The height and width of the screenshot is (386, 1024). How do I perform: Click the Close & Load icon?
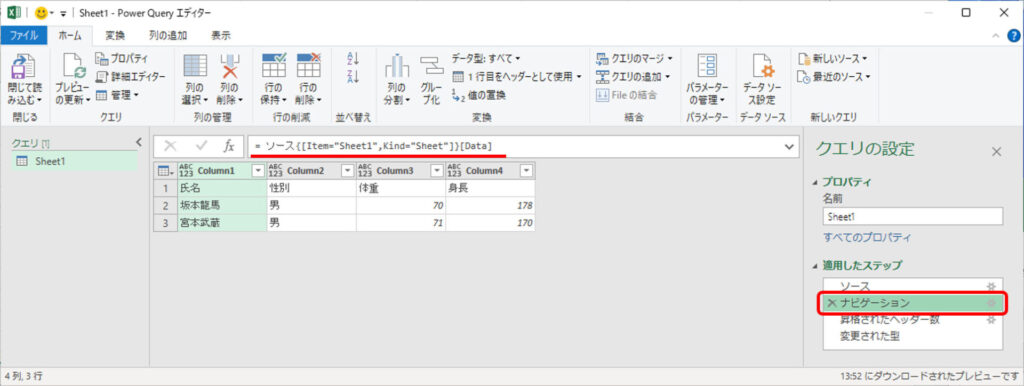[24, 66]
